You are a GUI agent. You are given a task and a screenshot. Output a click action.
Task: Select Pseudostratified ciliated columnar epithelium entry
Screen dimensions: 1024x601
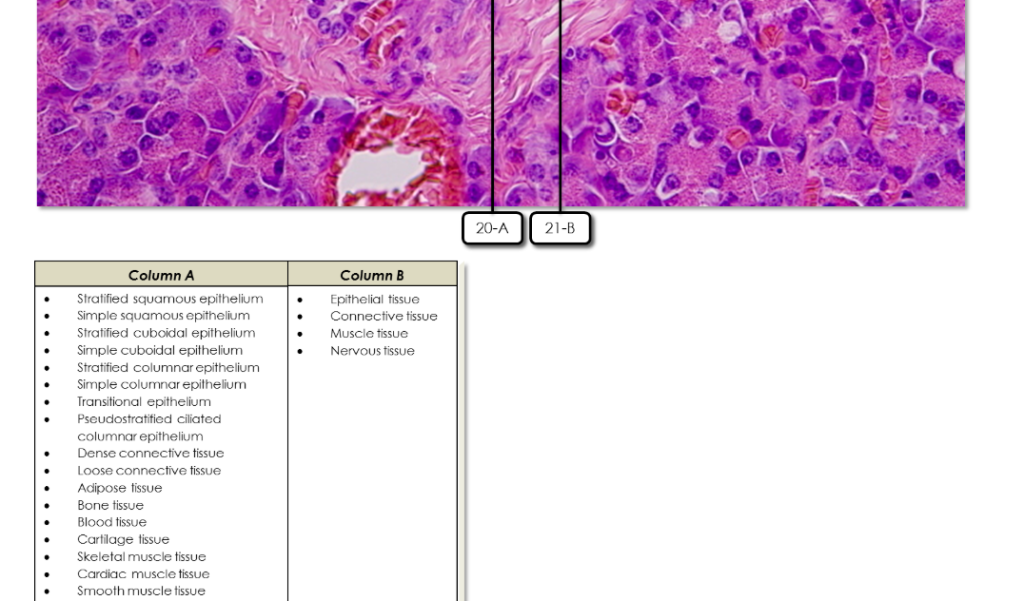(149, 427)
